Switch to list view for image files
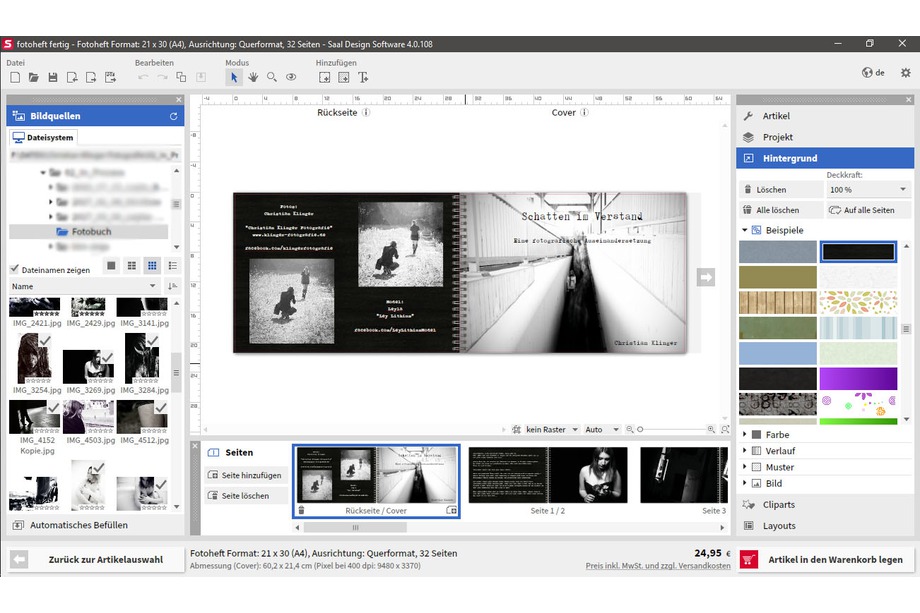Viewport: 920px width, 613px height. point(173,266)
